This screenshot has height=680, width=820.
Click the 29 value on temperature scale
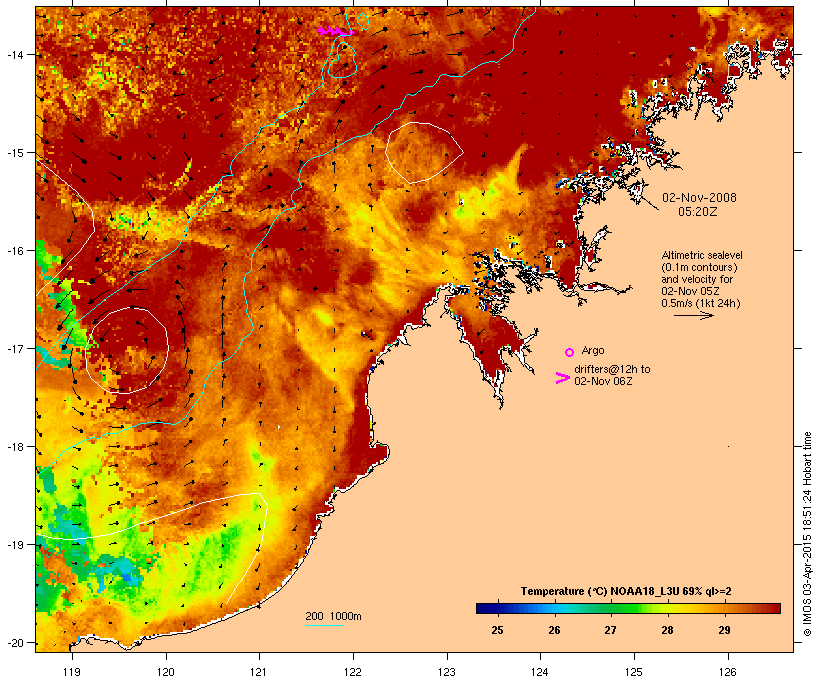click(x=724, y=630)
